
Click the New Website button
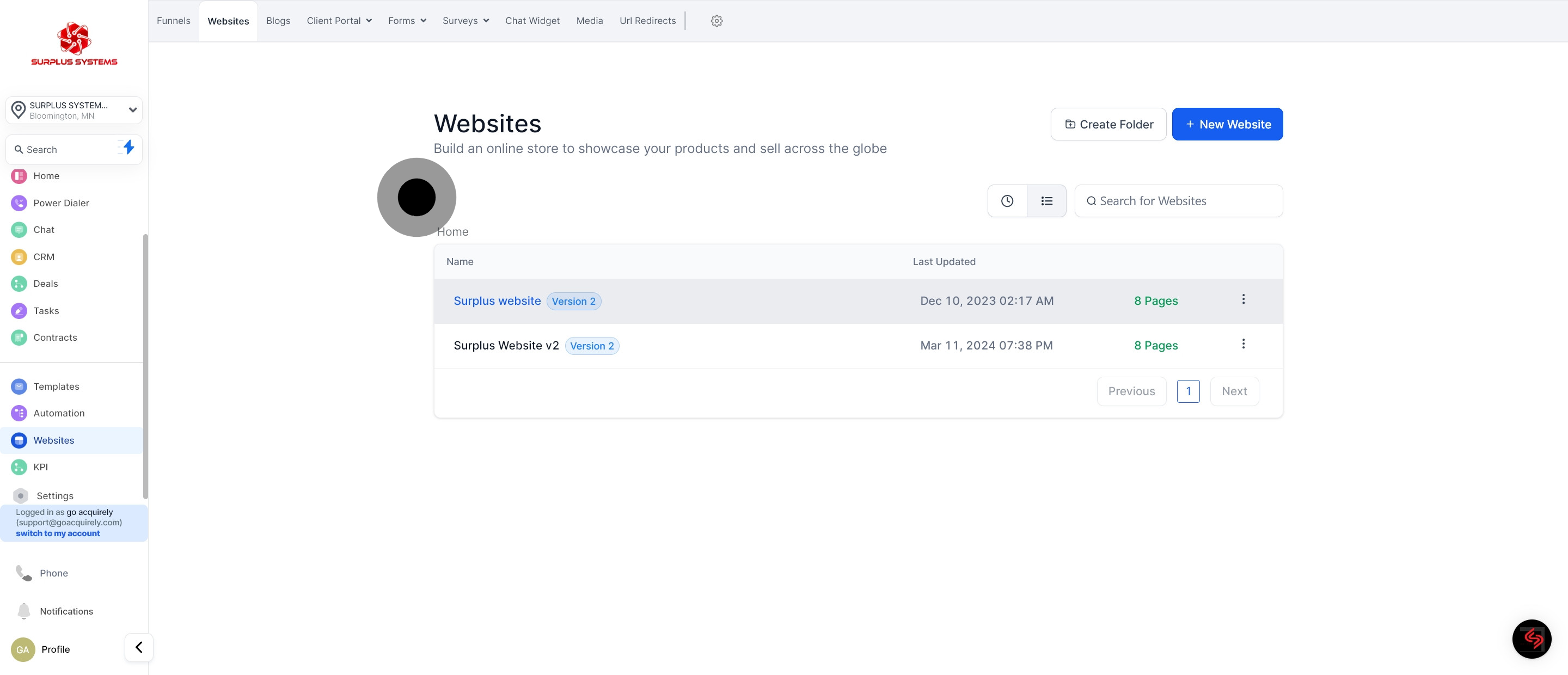(x=1227, y=124)
